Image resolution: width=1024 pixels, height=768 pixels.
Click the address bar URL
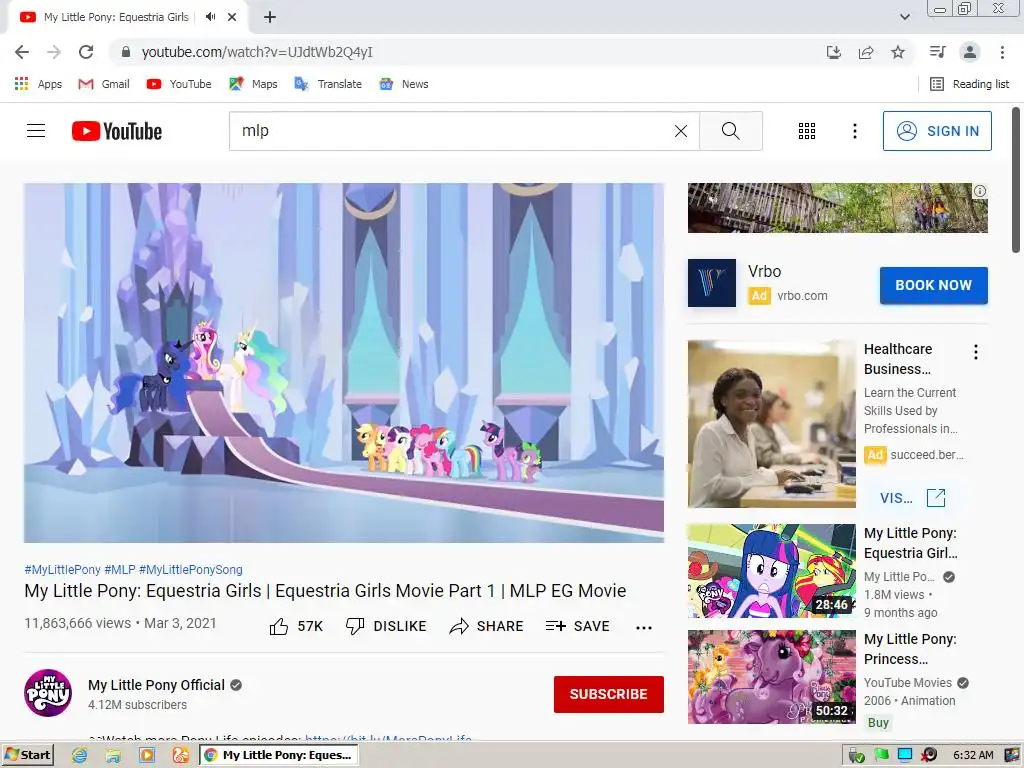257,52
